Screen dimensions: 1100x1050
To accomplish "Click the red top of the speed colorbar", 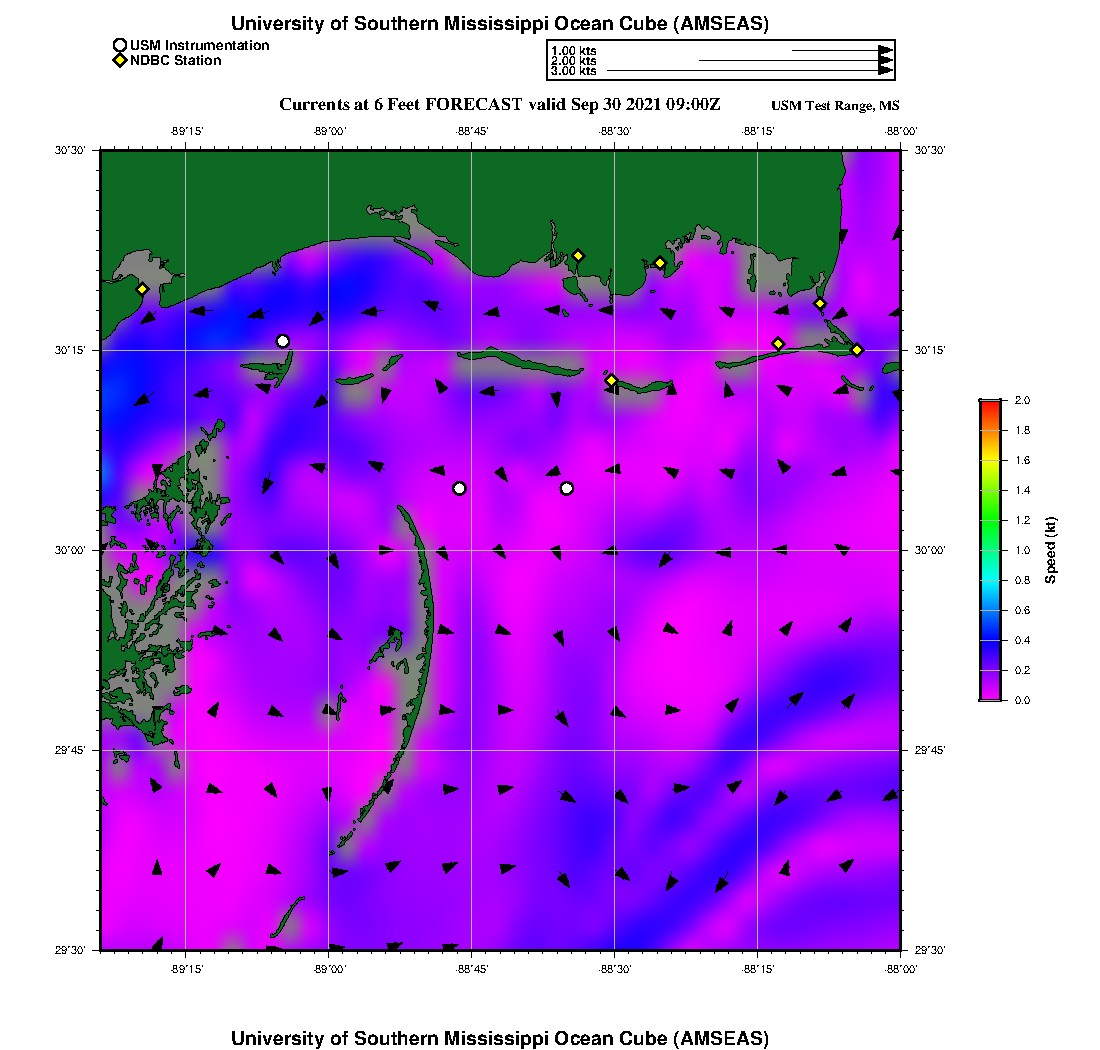I will click(x=990, y=404).
